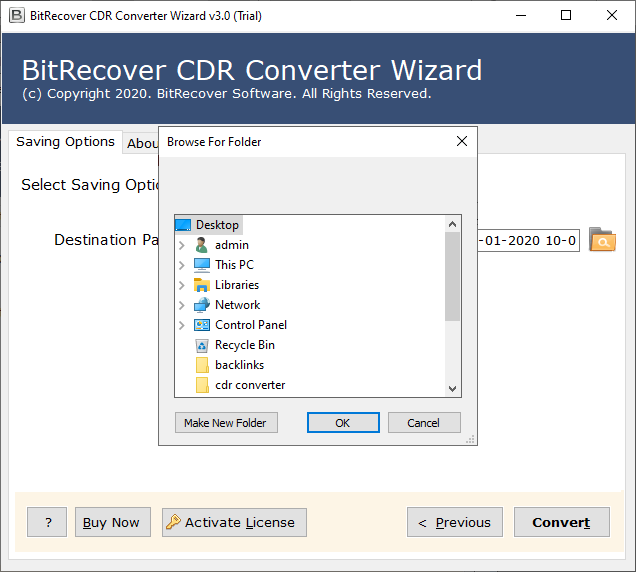
Task: Switch to the Saving Options tab
Action: pyautogui.click(x=65, y=142)
